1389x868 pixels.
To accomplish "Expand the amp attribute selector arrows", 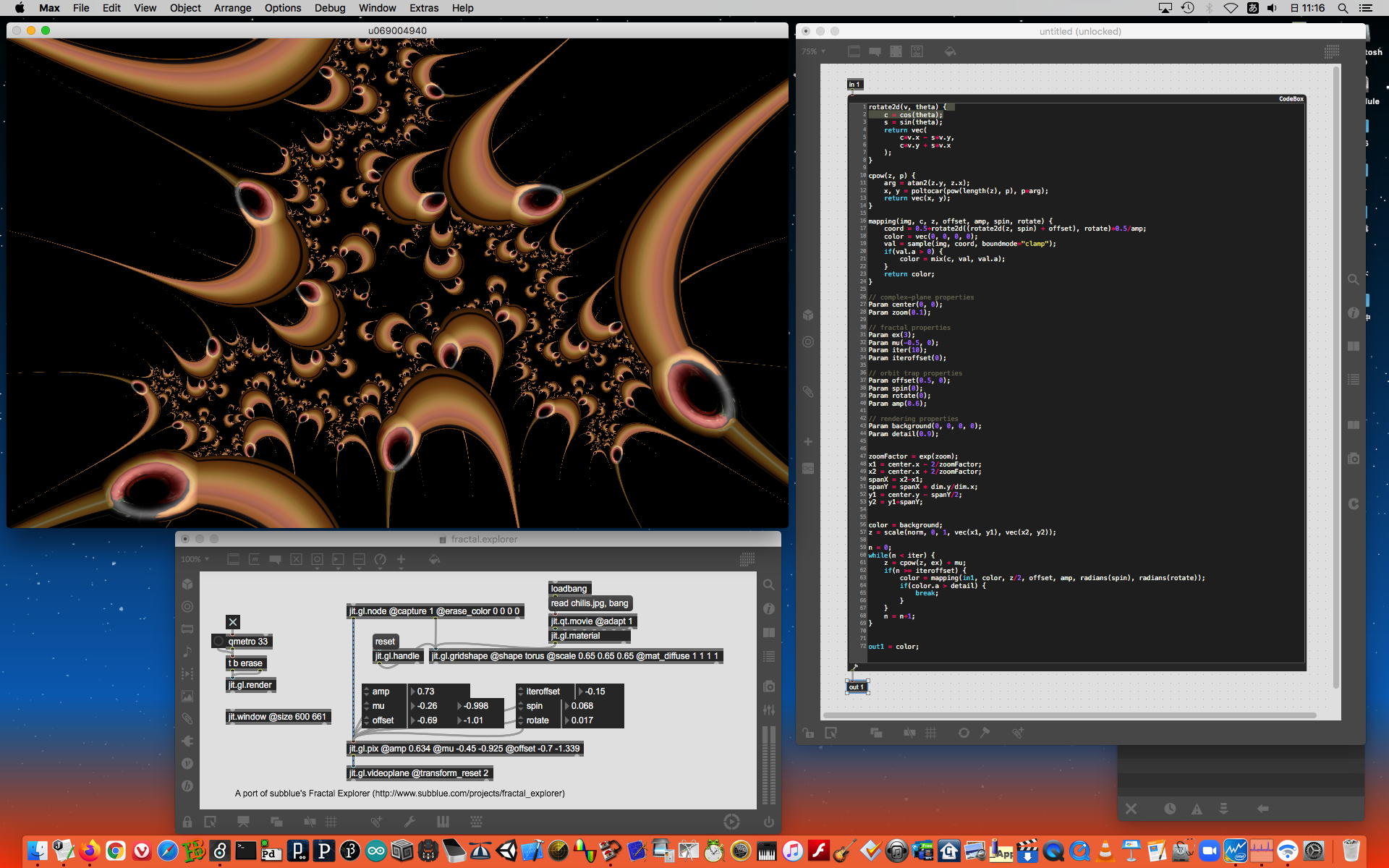I will (367, 692).
